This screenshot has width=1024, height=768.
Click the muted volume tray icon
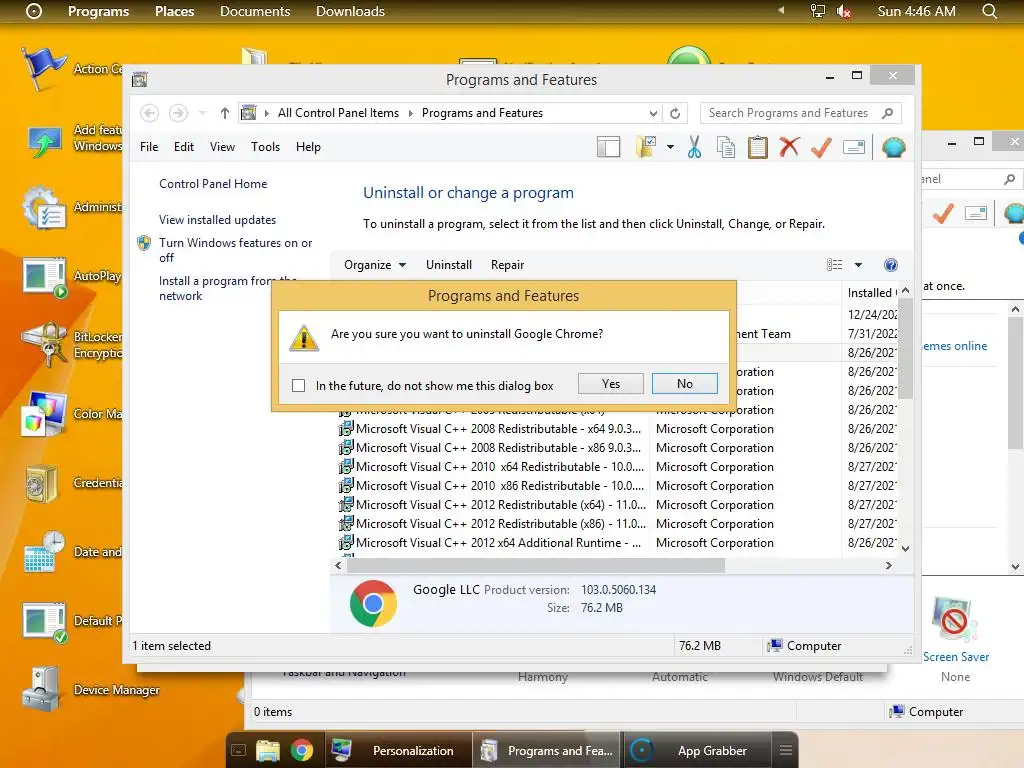(x=844, y=11)
